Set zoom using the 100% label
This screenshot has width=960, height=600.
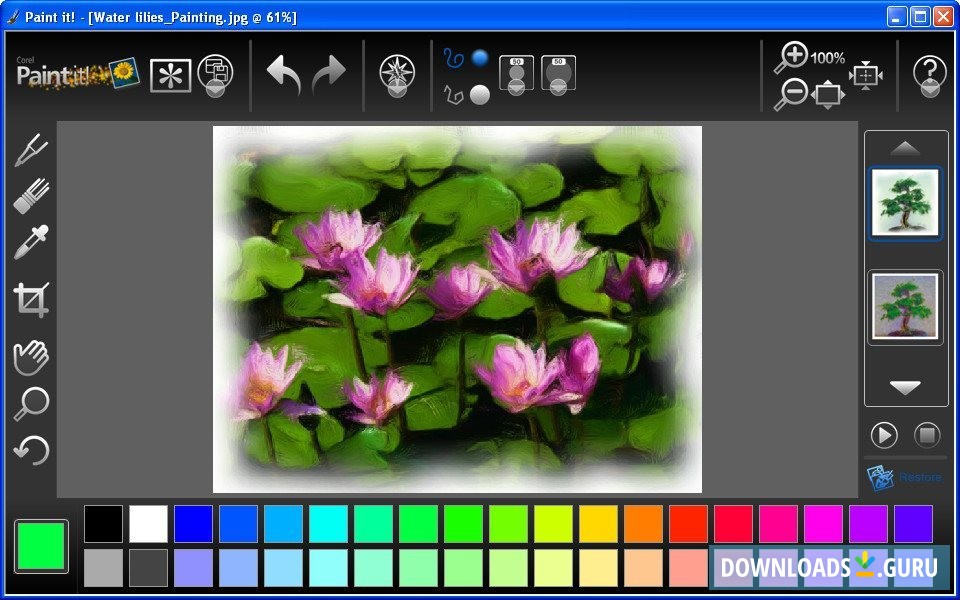pyautogui.click(x=828, y=58)
